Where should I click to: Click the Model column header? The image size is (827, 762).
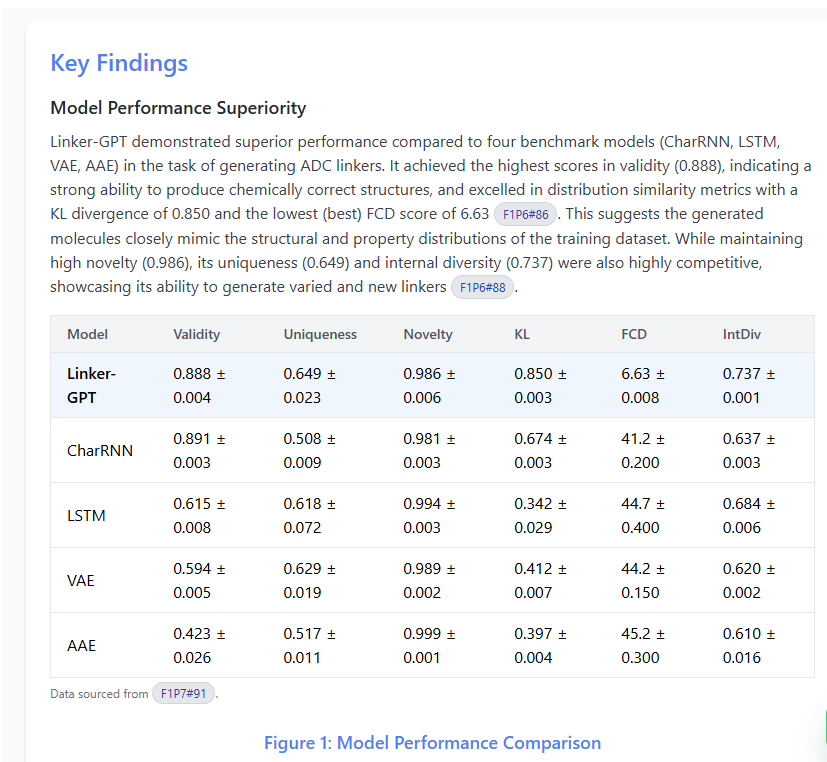coord(87,334)
